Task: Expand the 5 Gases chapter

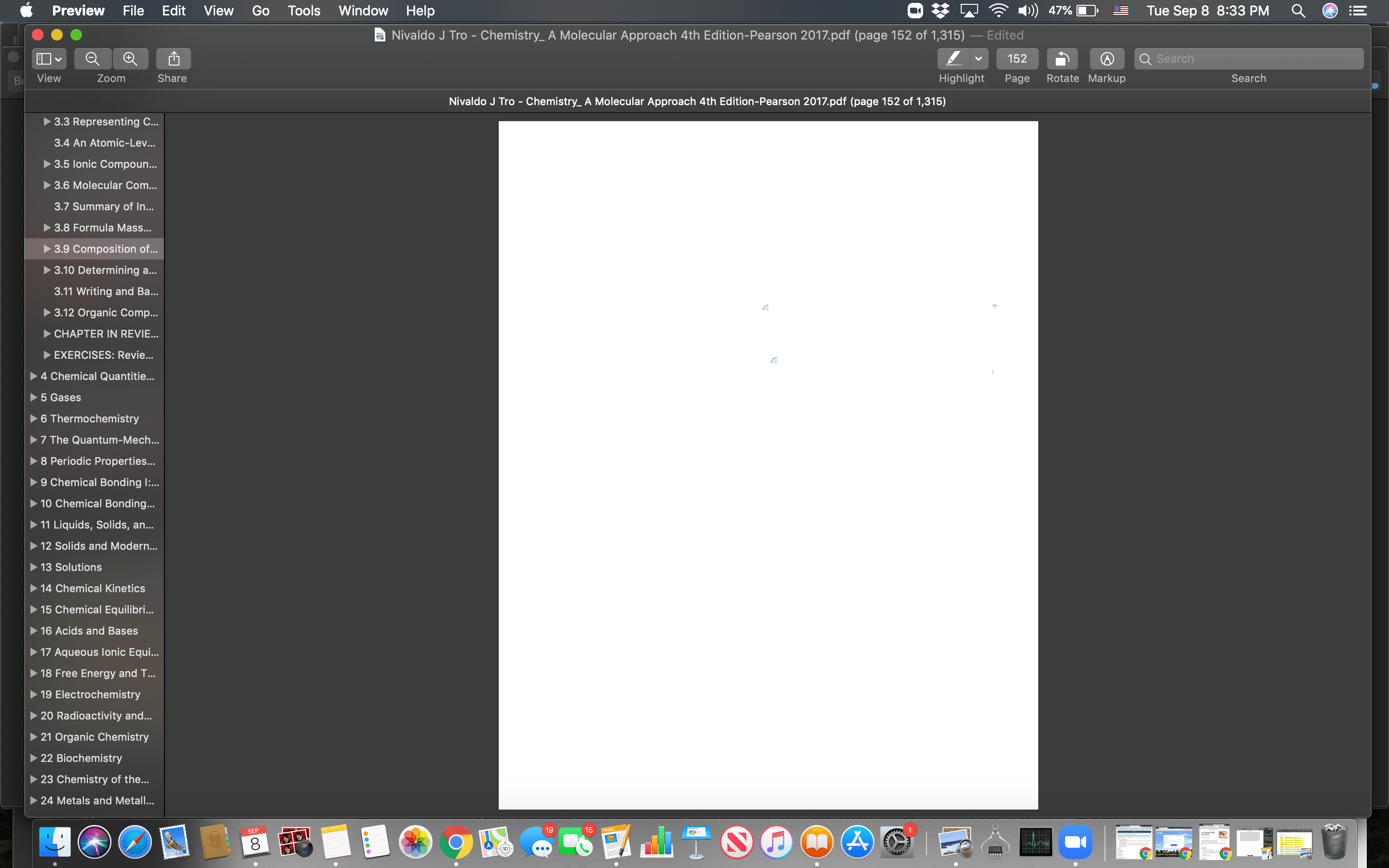Action: coord(33,397)
